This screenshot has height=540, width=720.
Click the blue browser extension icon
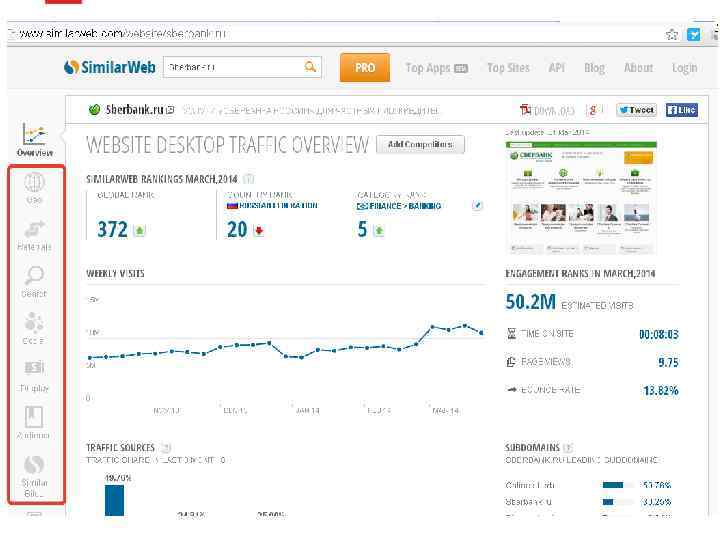click(693, 34)
